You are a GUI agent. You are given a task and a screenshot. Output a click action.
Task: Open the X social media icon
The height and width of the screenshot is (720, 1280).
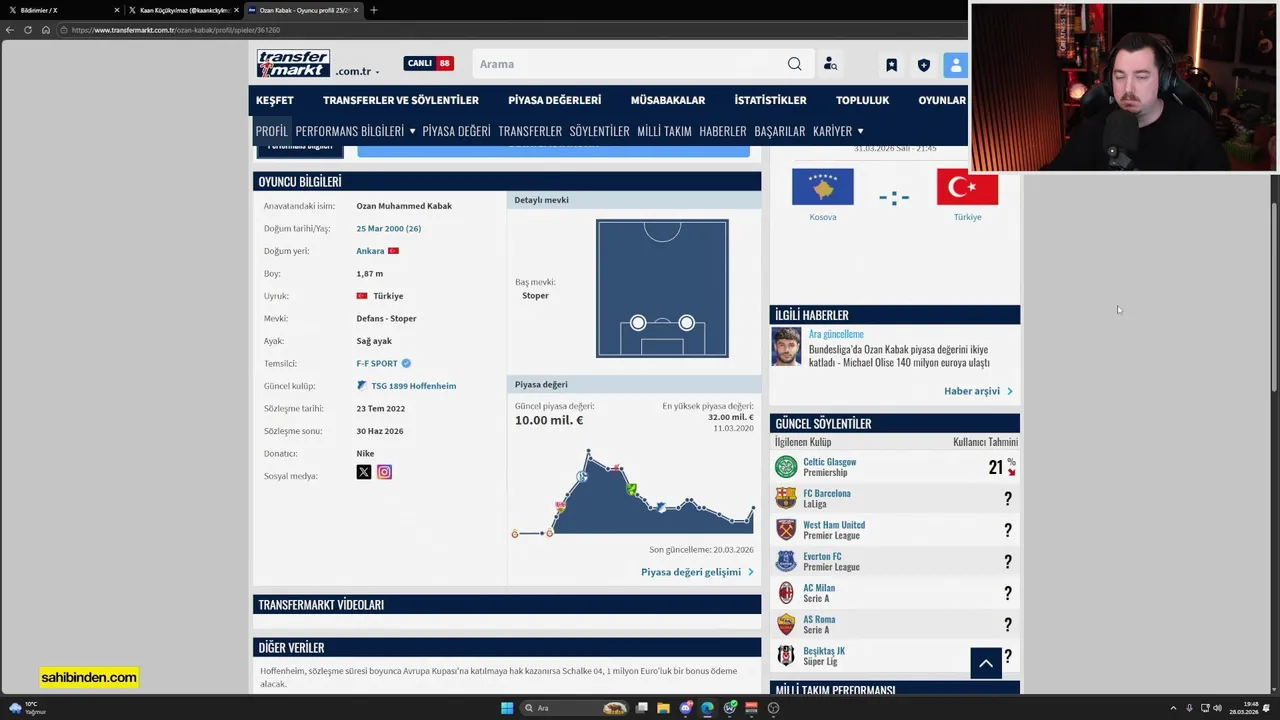[x=364, y=472]
